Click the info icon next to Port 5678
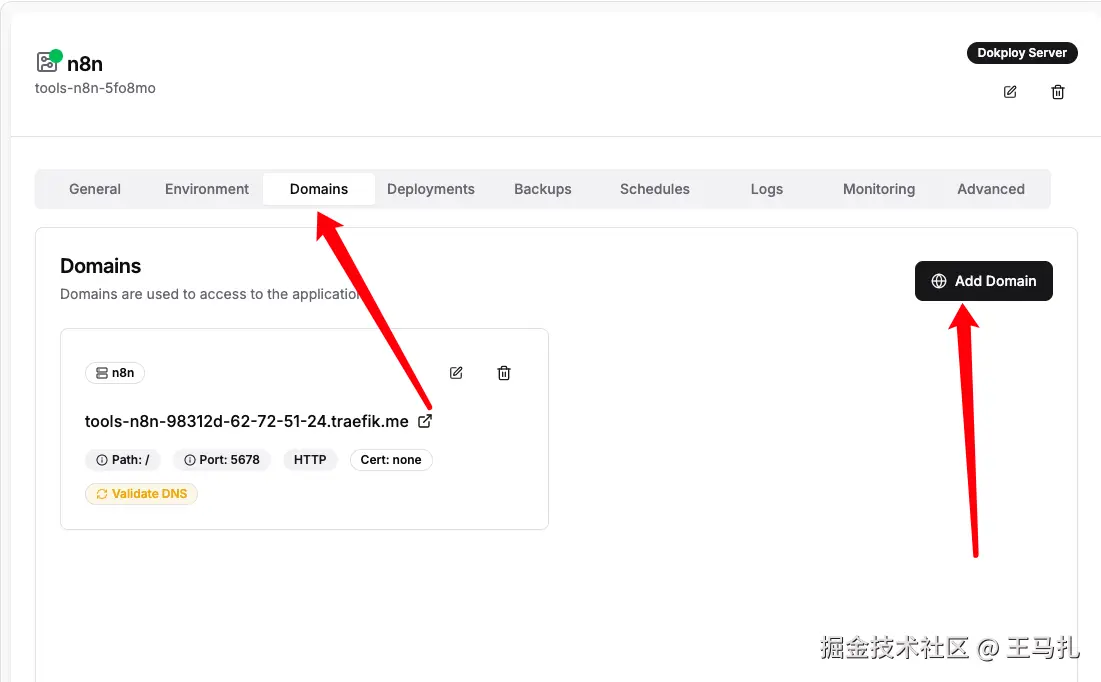 (x=190, y=460)
